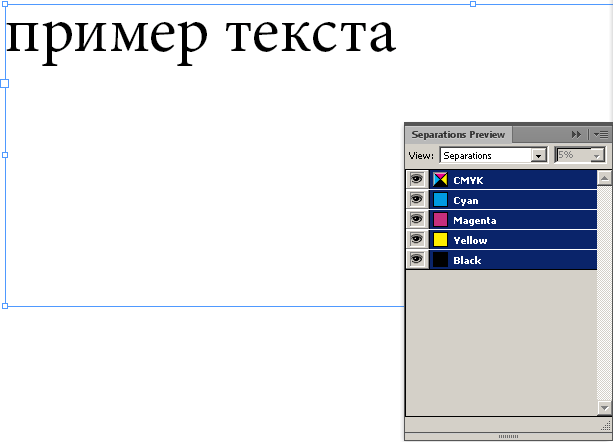
Task: Click the scrollbar up arrow in panel
Action: coord(604,178)
